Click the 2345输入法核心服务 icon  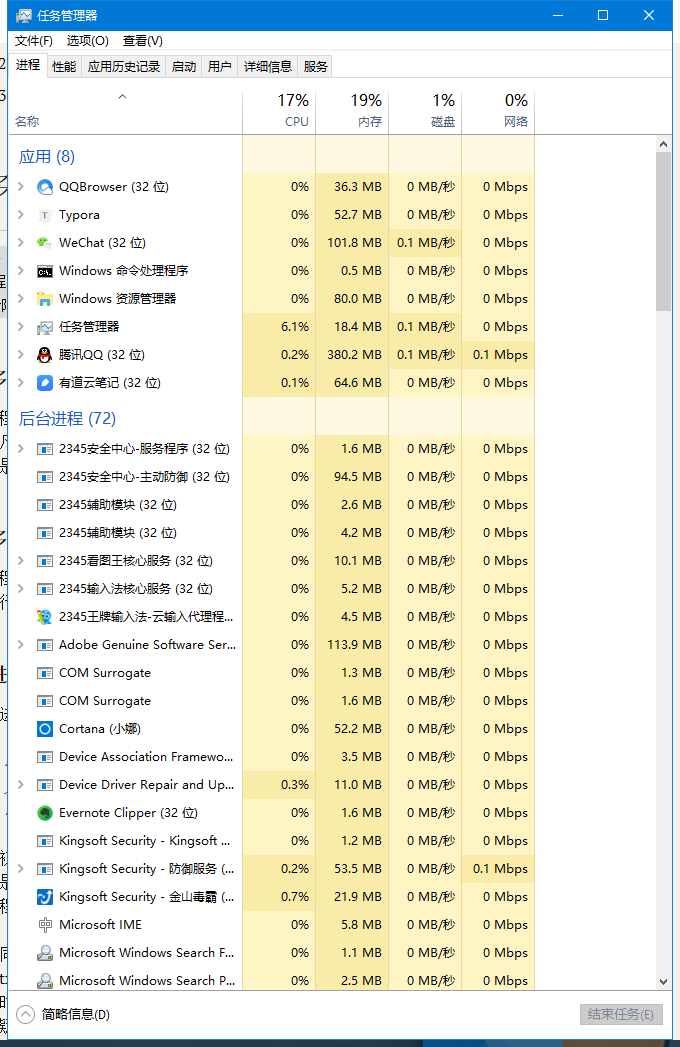pyautogui.click(x=45, y=590)
